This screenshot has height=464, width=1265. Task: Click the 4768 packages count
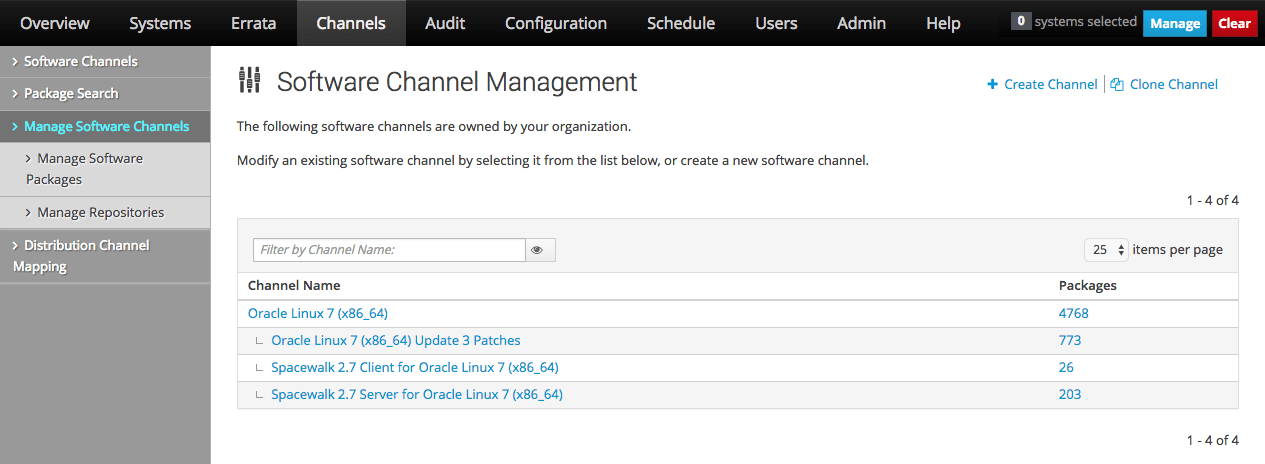pyautogui.click(x=1074, y=313)
